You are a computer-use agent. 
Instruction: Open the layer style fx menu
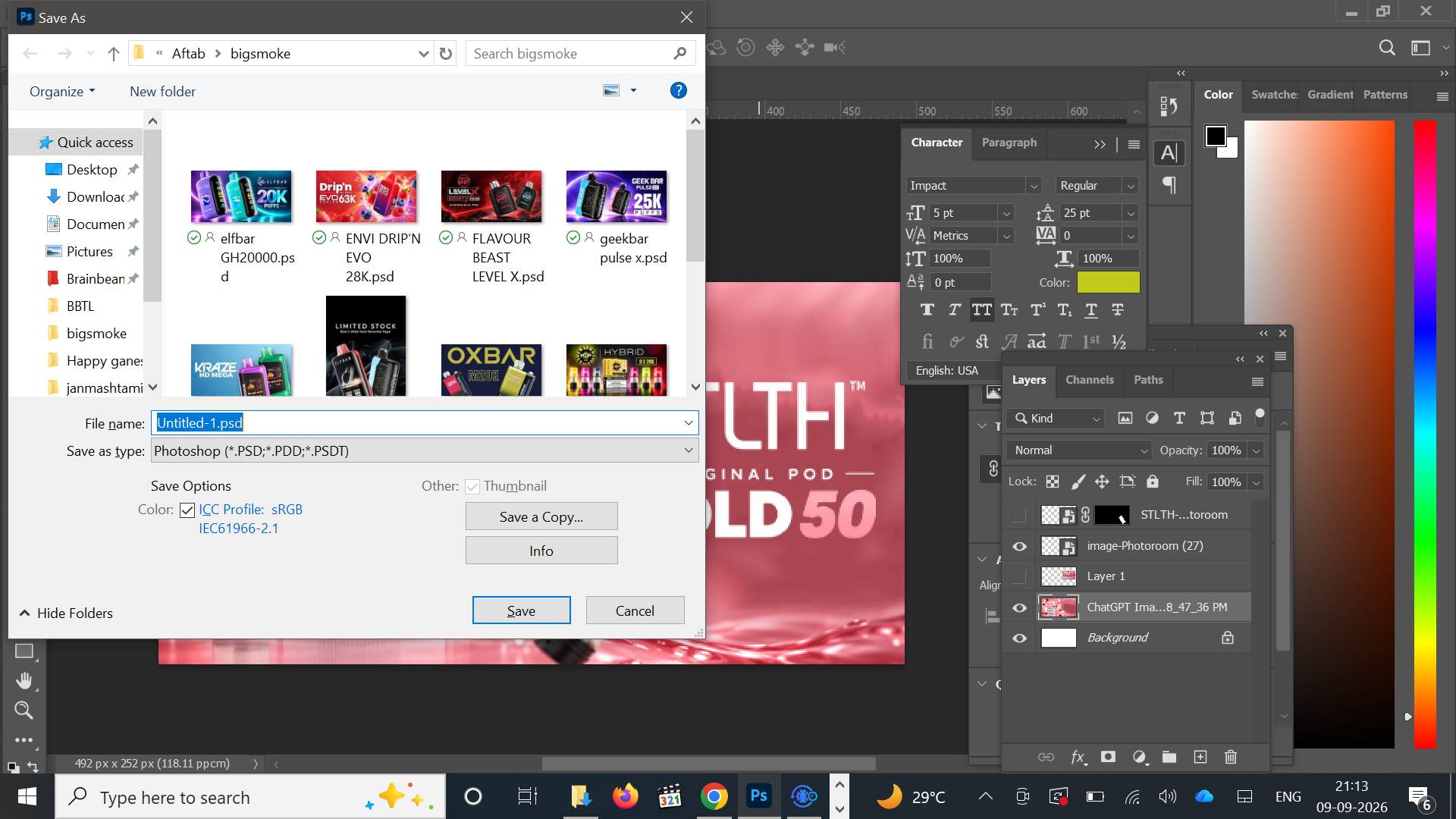[x=1078, y=757]
